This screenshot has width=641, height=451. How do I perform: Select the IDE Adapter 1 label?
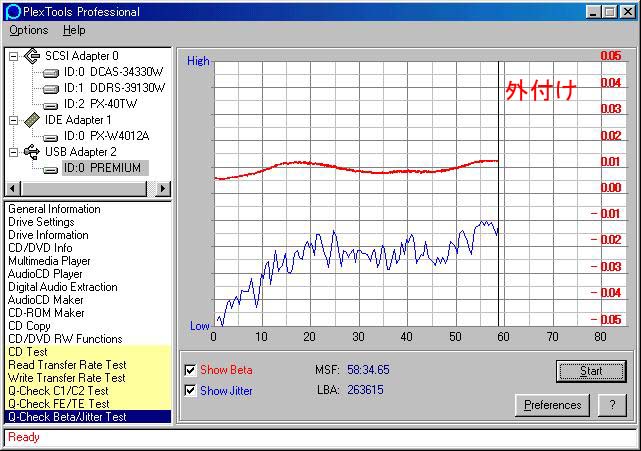78,120
